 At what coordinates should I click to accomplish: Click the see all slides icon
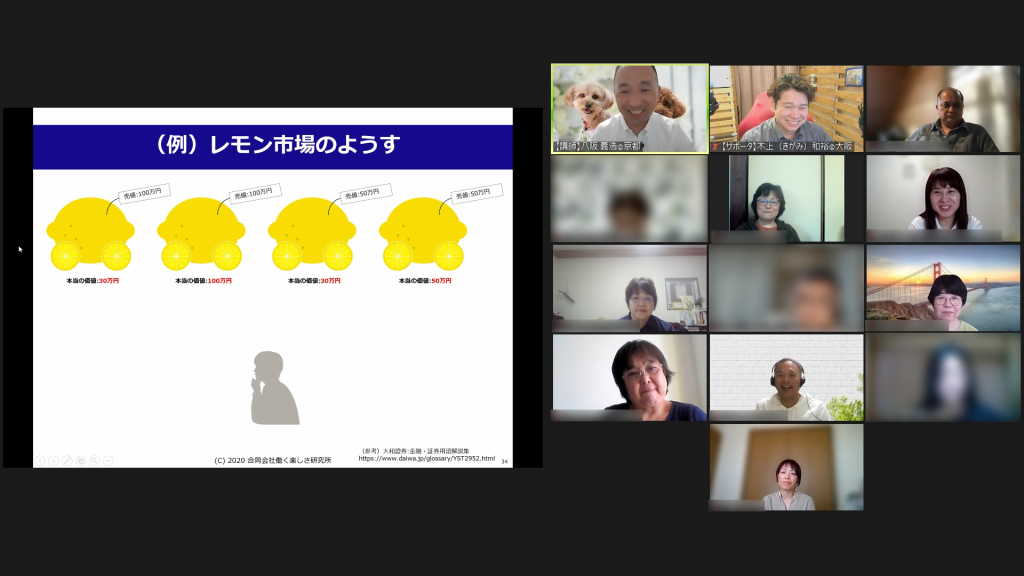[80, 460]
